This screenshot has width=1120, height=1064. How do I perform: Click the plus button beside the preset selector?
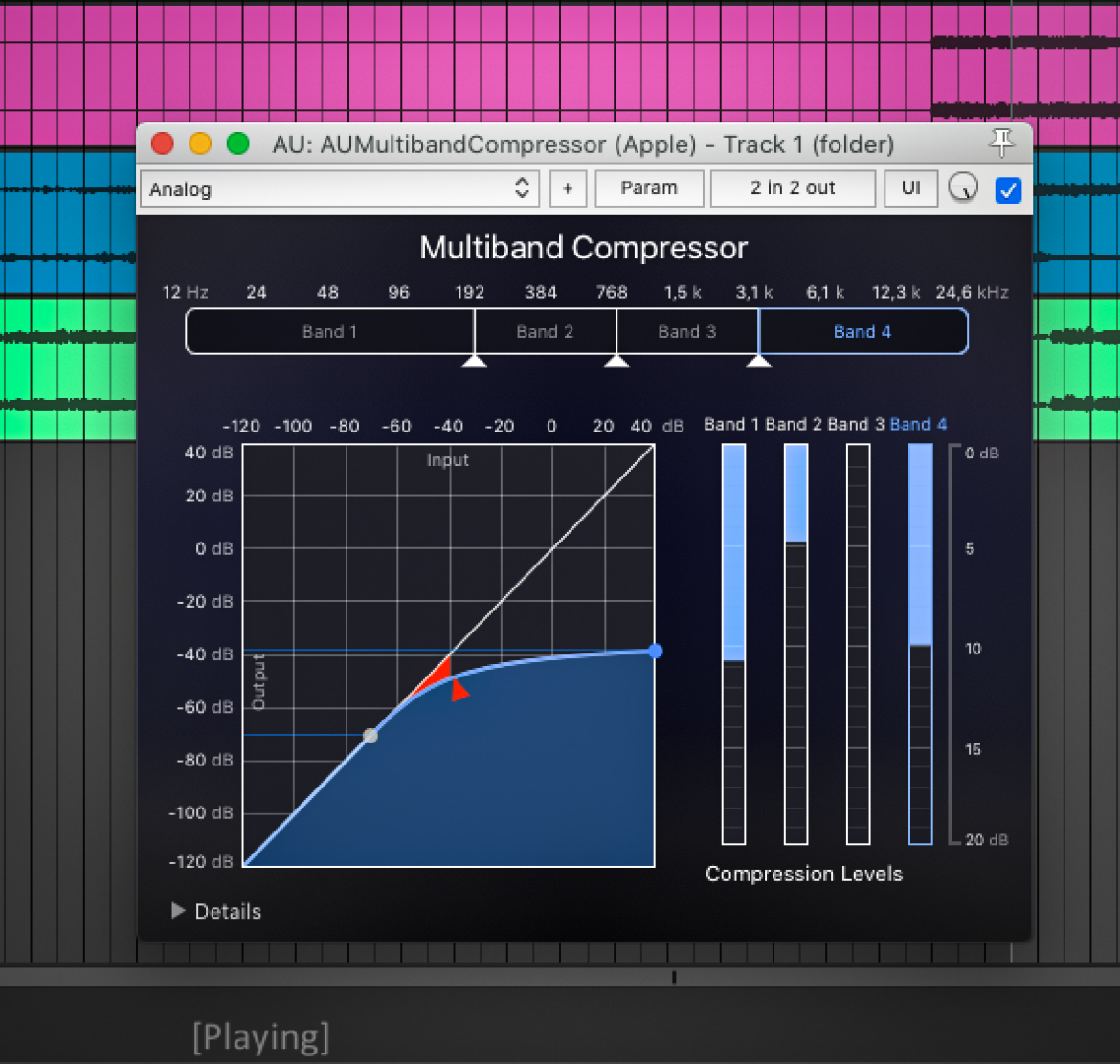pos(568,188)
